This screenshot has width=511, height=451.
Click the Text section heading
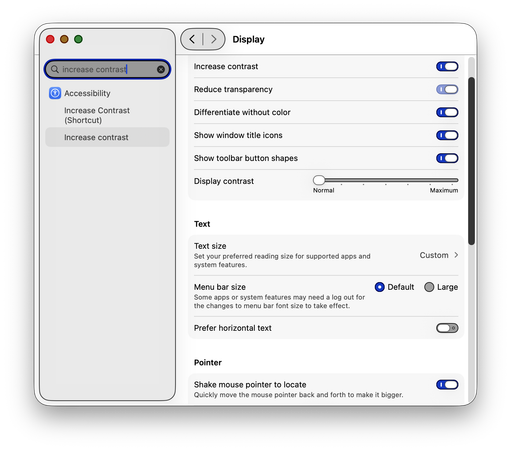click(202, 224)
